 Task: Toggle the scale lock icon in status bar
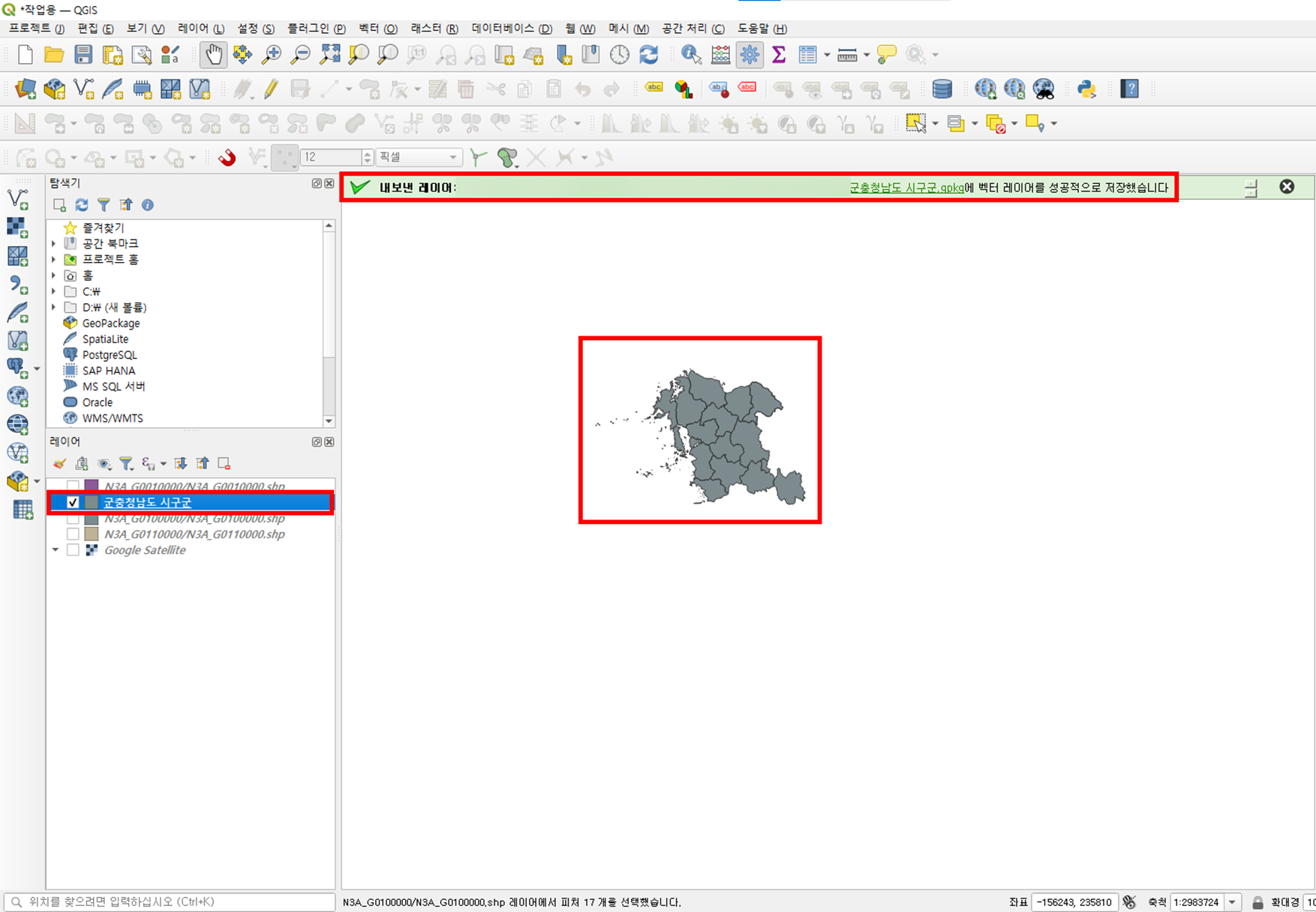coord(1257,902)
